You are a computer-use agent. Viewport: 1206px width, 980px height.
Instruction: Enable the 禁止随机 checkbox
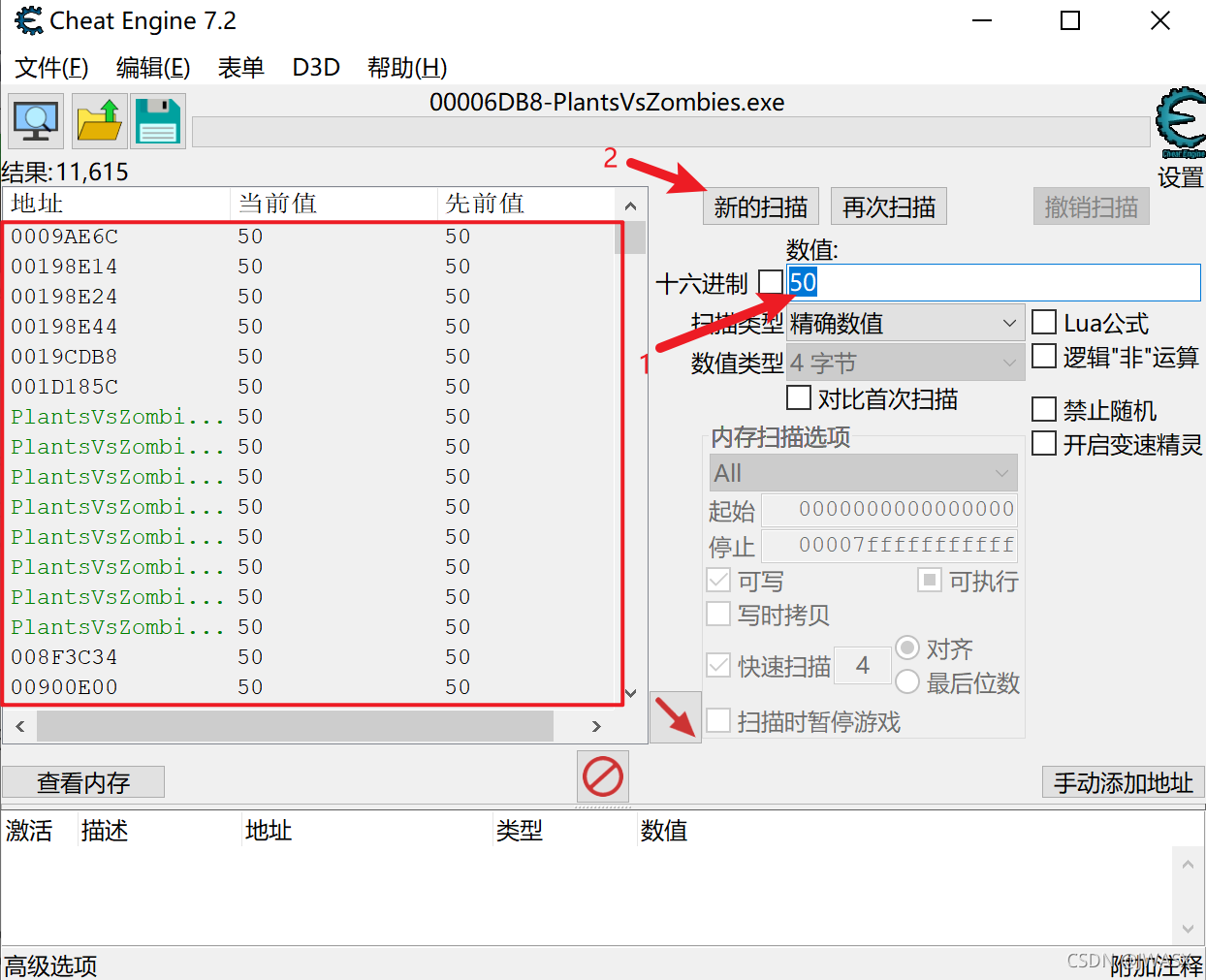pos(1044,409)
